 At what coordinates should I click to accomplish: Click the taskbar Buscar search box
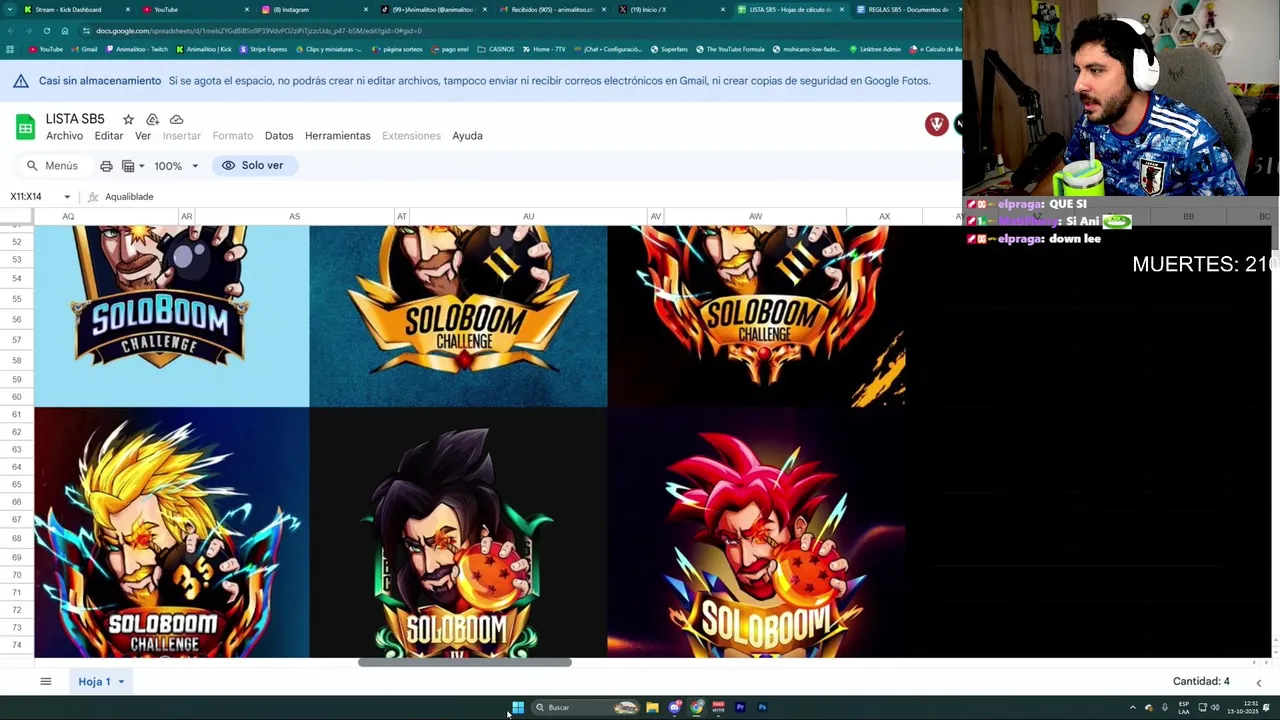click(x=585, y=707)
